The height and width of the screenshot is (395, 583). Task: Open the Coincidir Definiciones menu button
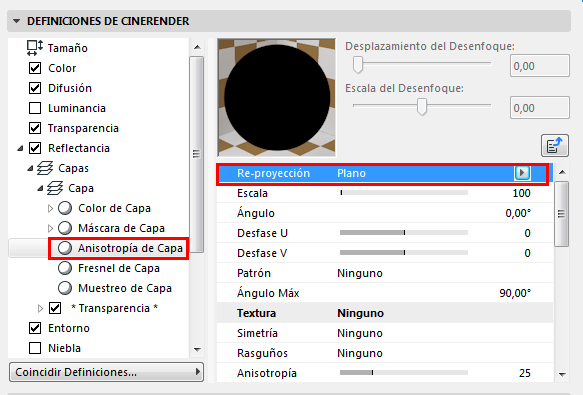coord(106,372)
